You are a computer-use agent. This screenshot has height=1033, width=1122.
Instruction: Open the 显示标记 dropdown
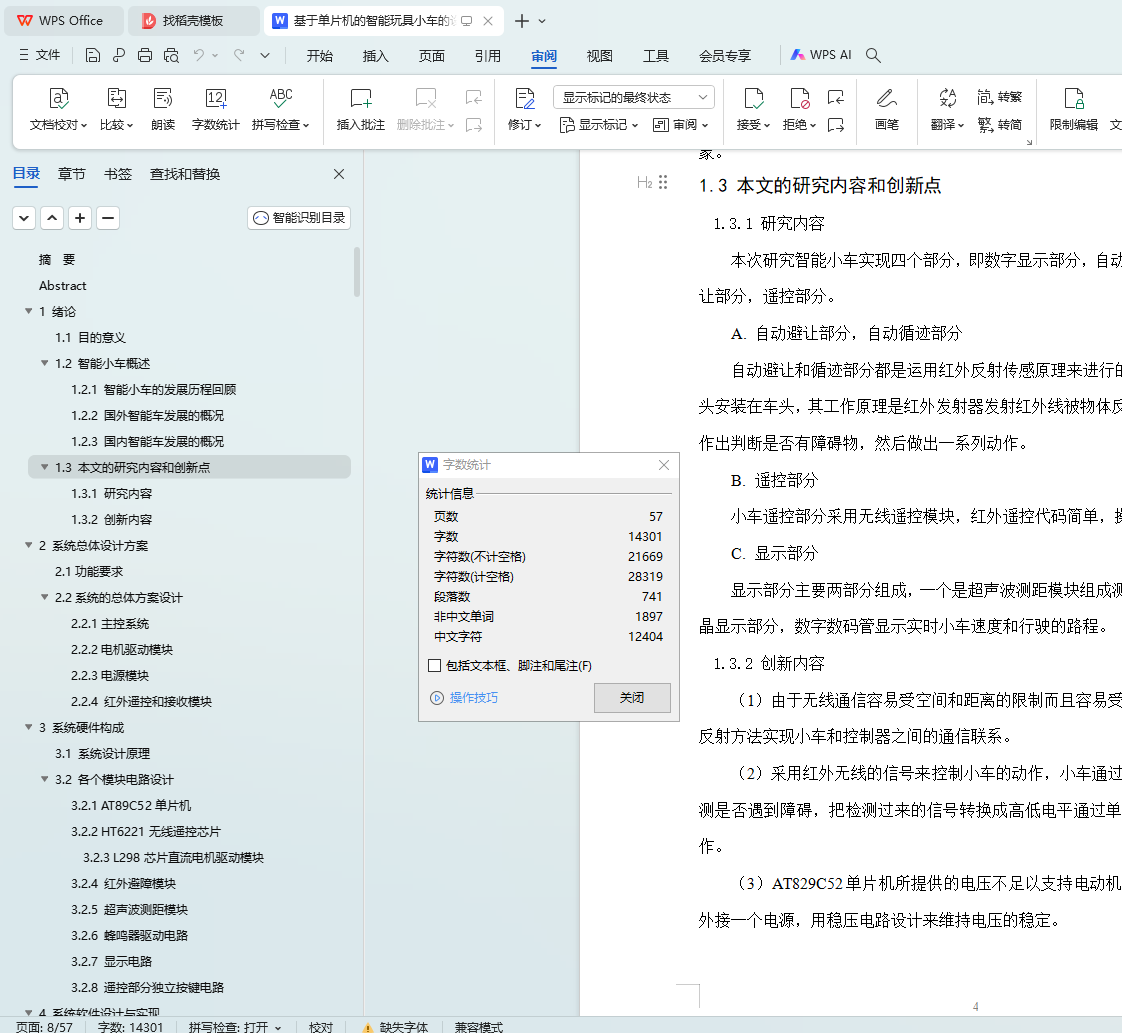[x=598, y=125]
